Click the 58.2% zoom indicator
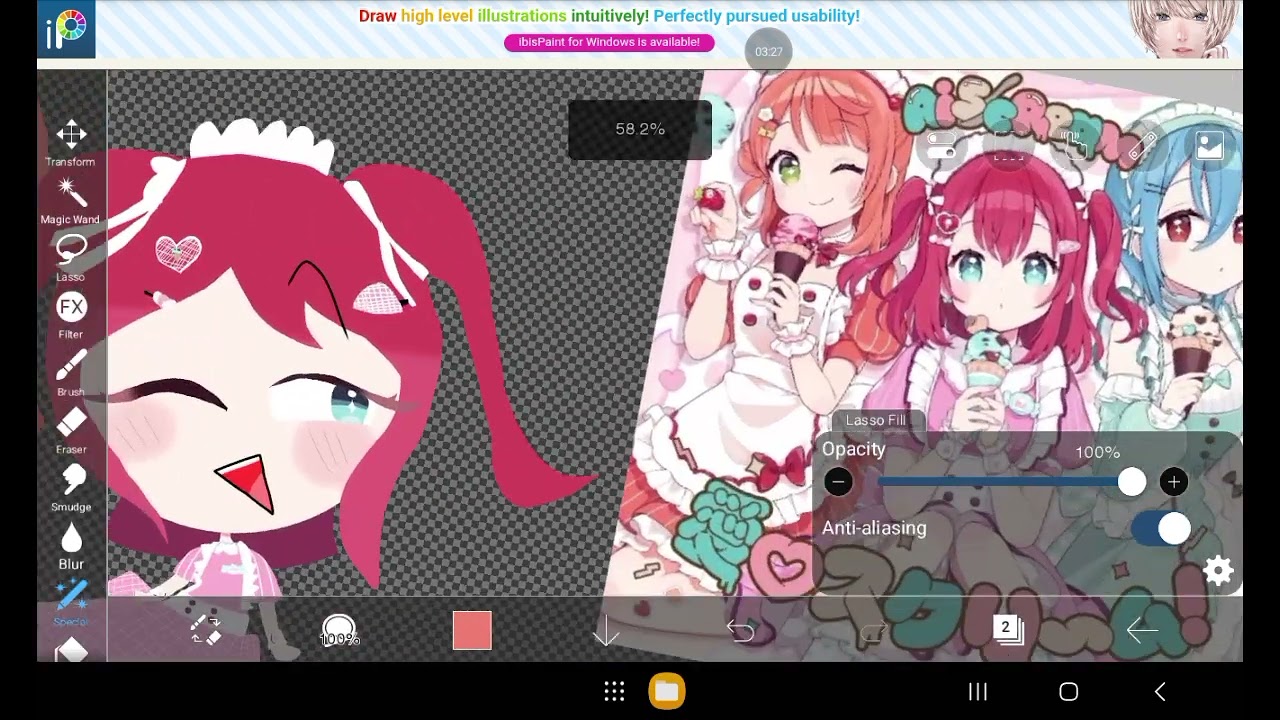 click(x=640, y=129)
